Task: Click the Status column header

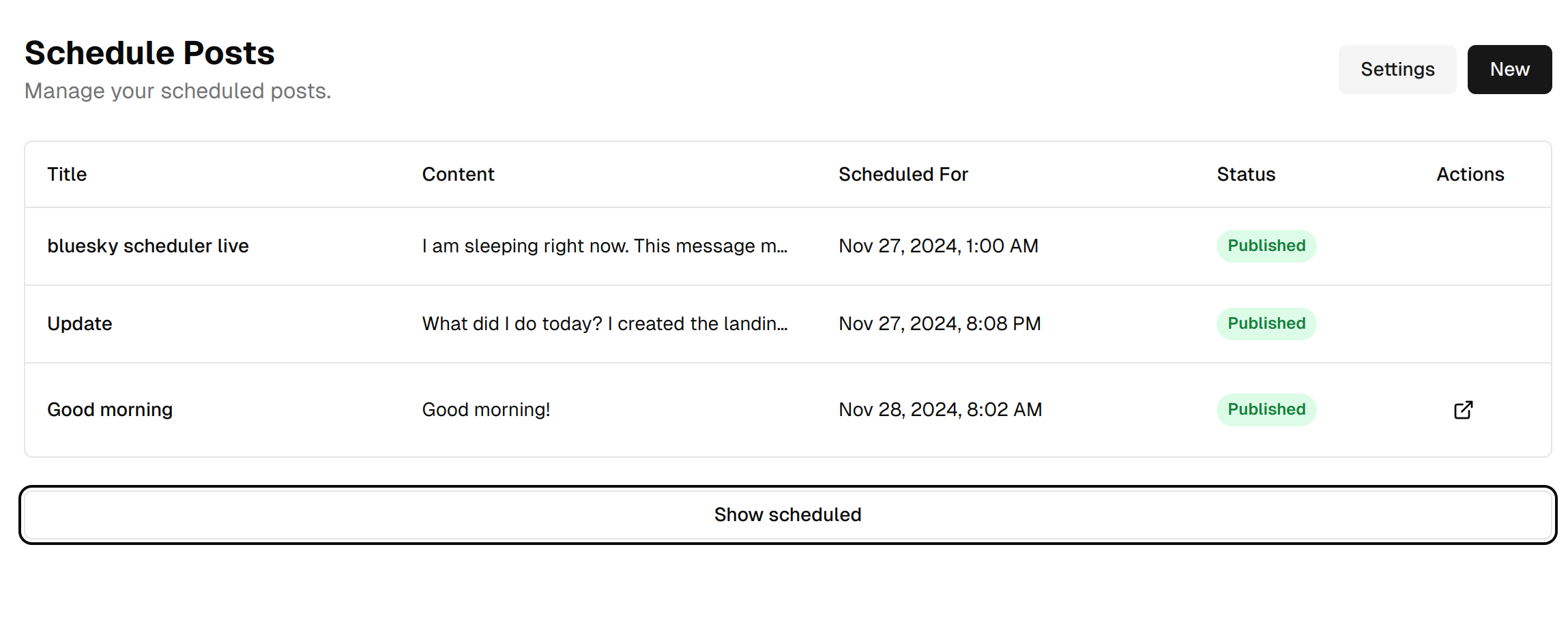Action: point(1245,174)
